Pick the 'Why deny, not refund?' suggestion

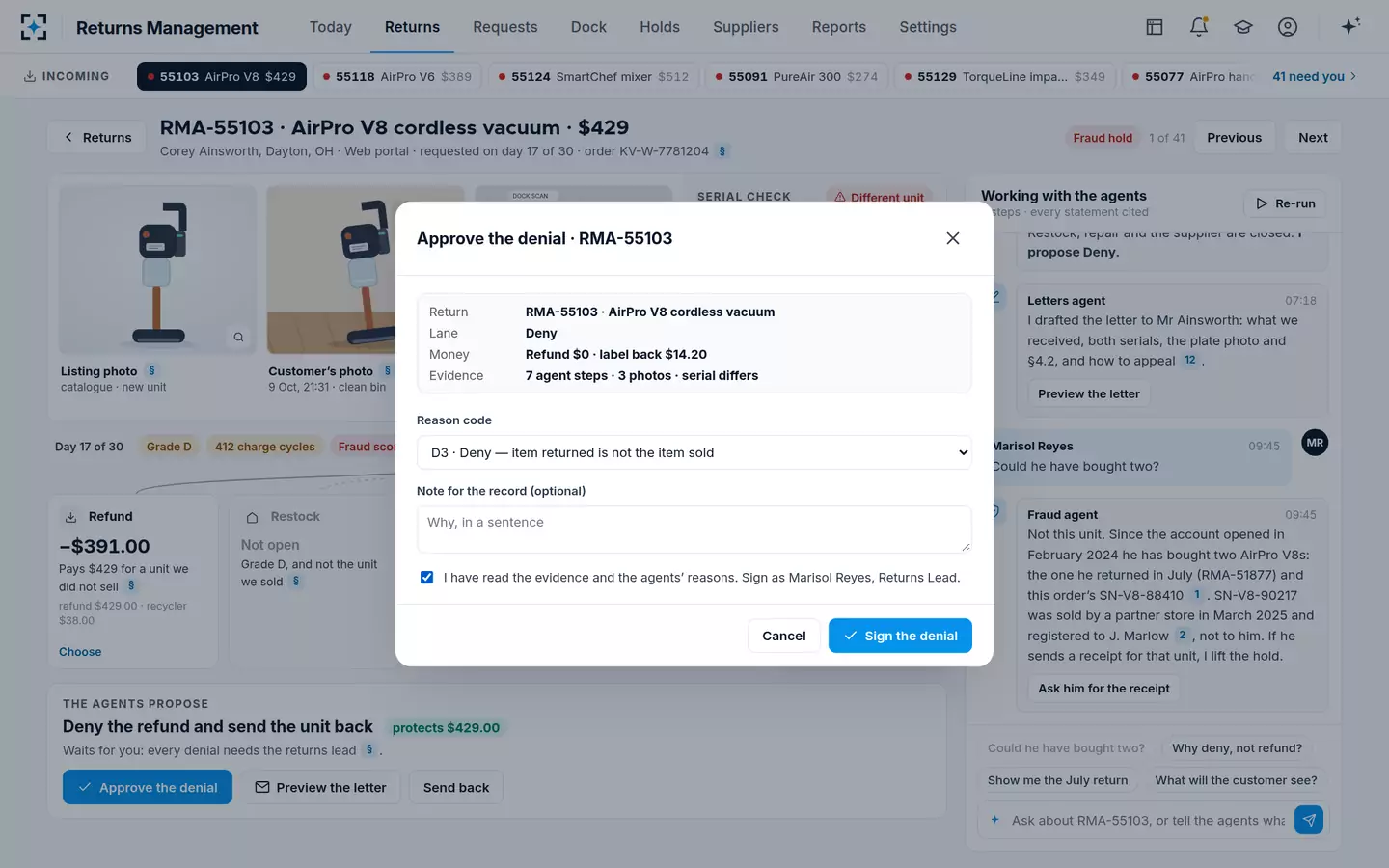pos(1237,748)
